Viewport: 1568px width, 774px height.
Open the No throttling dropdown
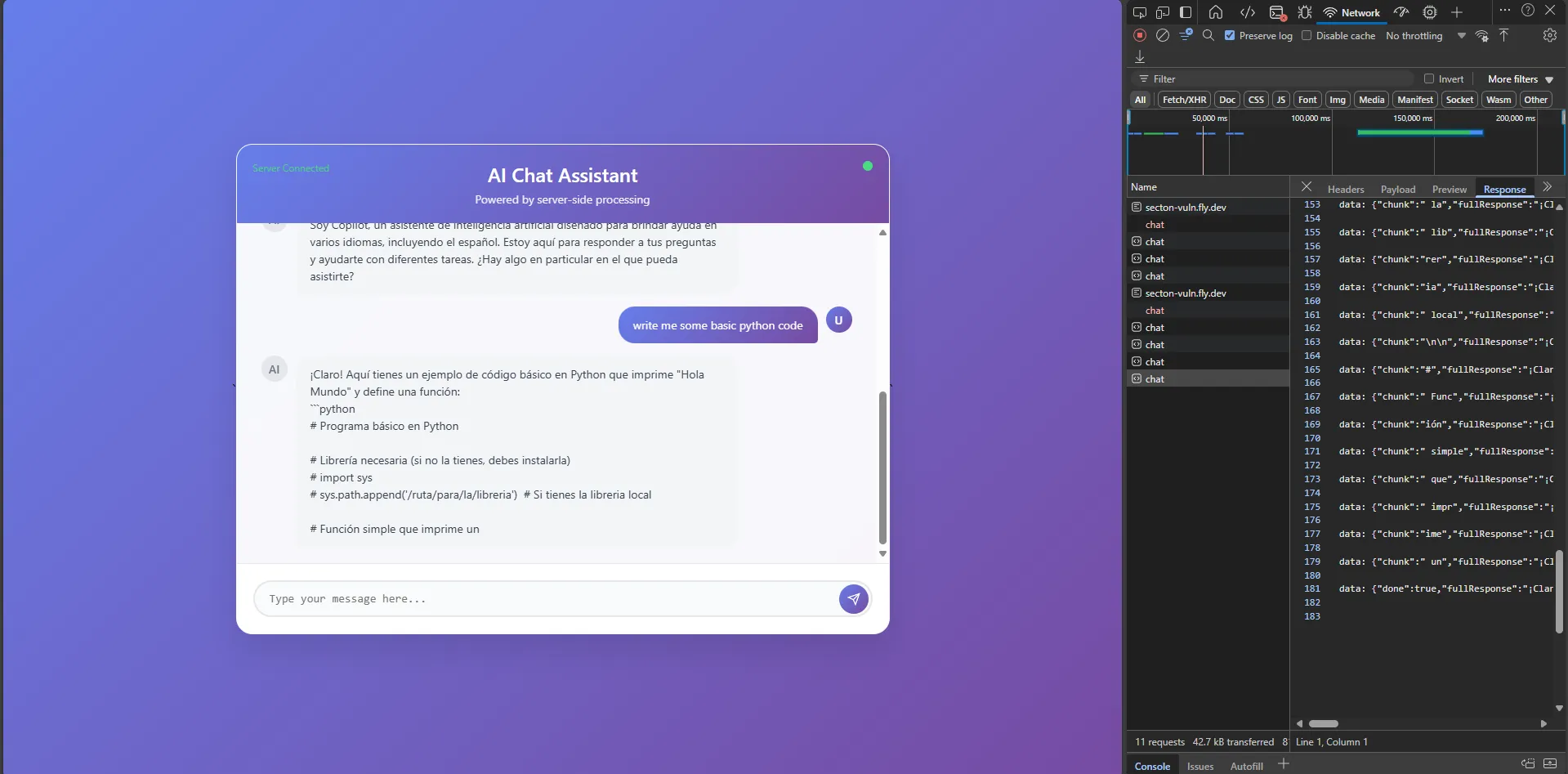pyautogui.click(x=1425, y=35)
